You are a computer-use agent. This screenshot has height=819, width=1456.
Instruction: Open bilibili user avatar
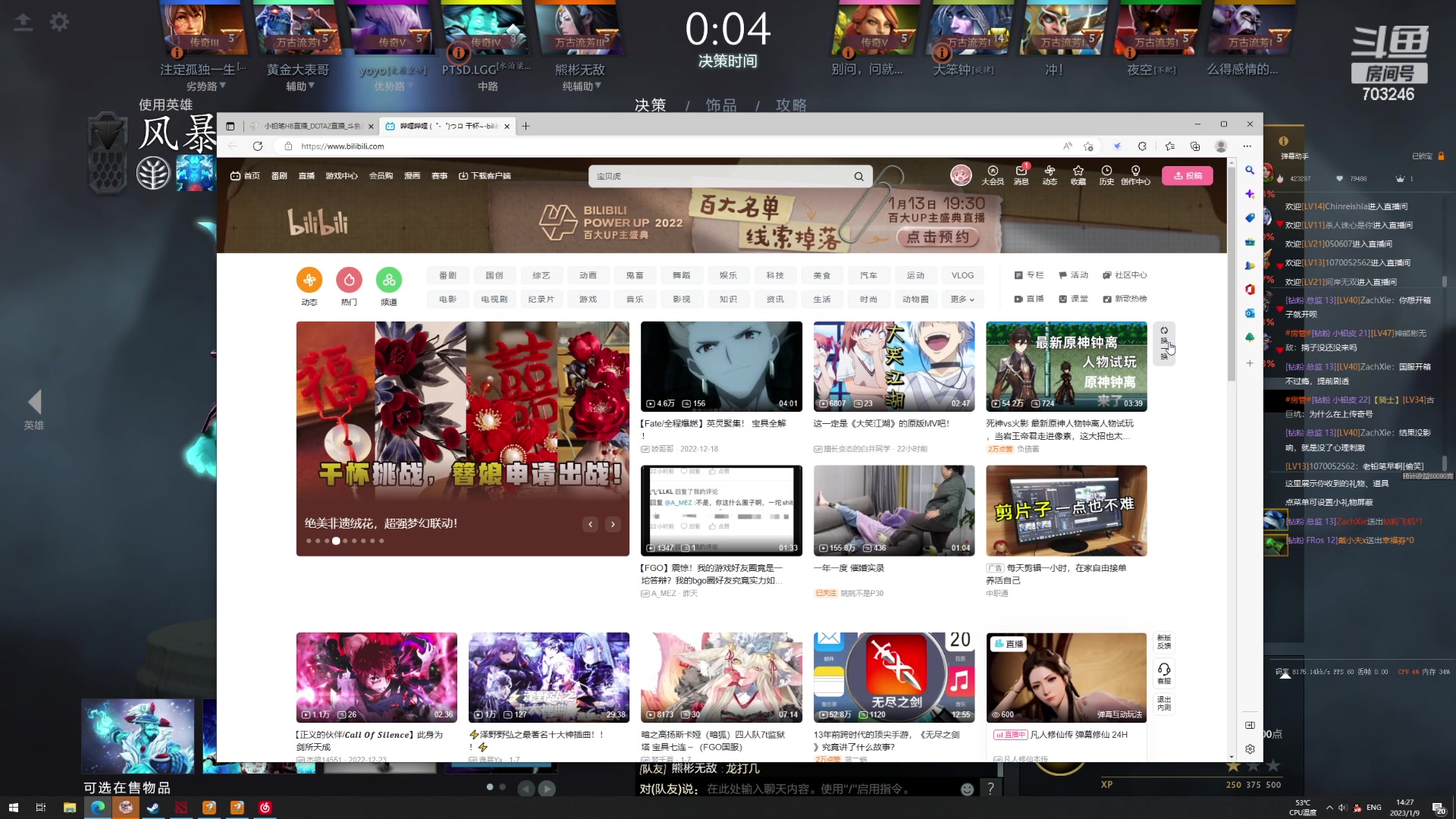961,175
